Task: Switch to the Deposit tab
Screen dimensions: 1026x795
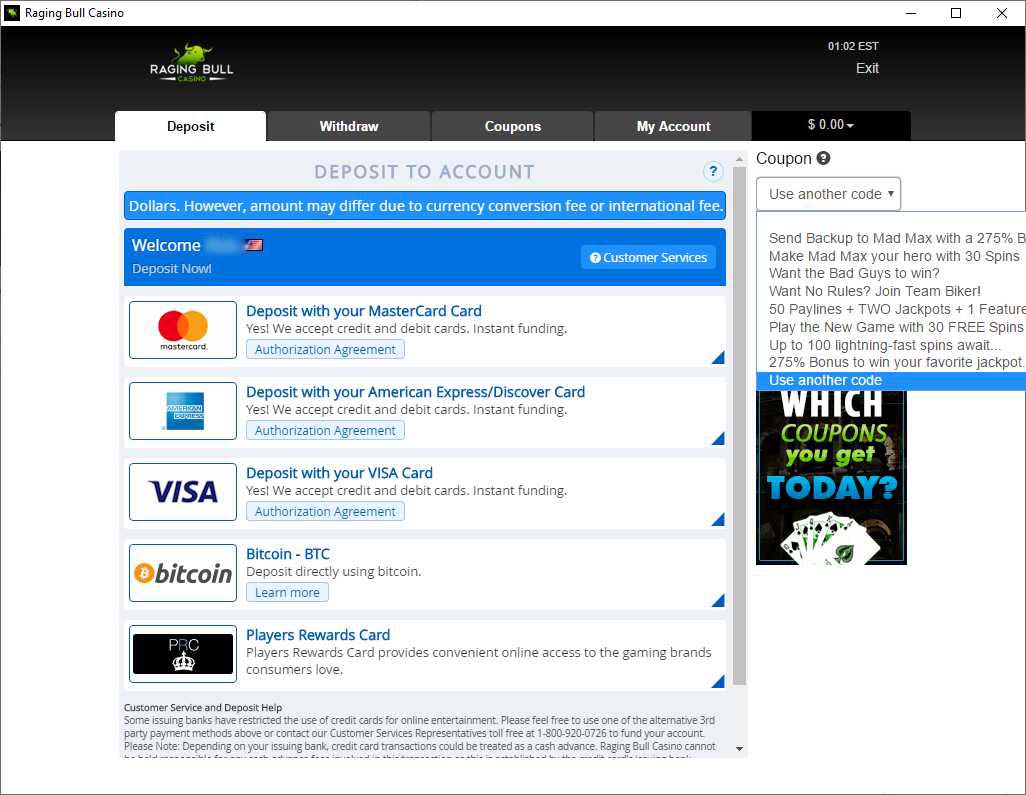Action: pos(190,126)
